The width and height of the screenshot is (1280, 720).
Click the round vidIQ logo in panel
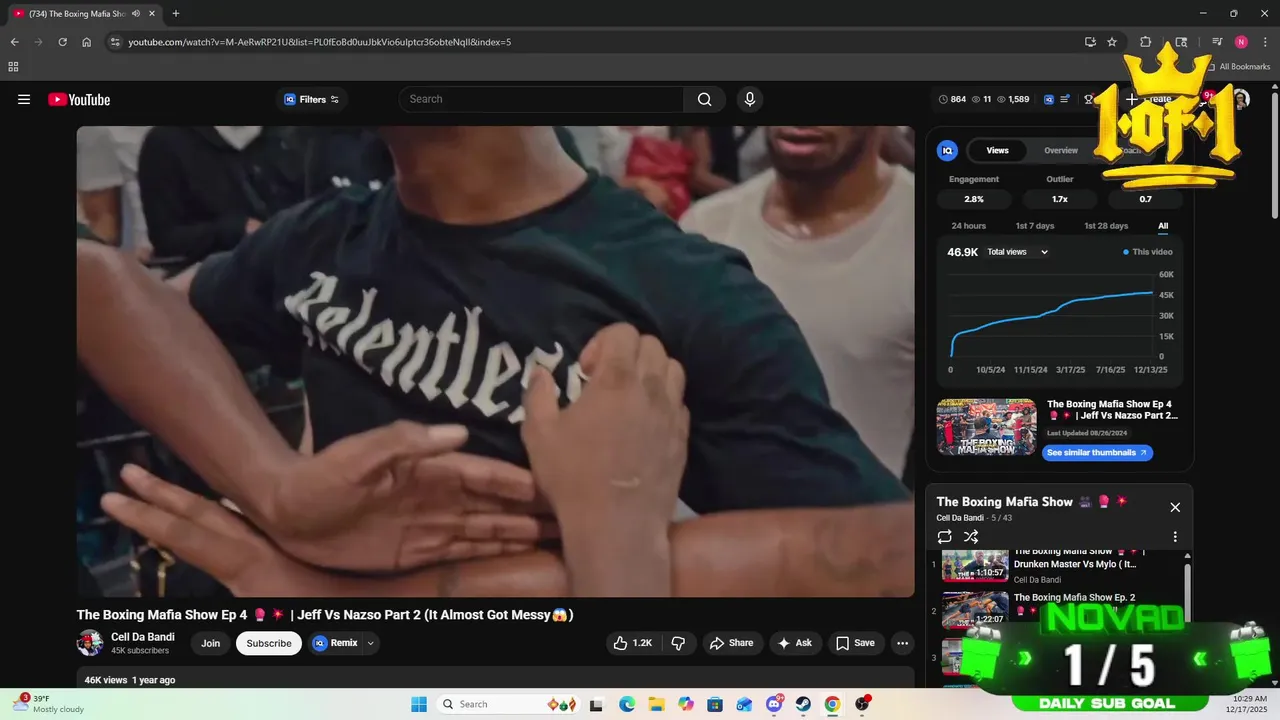tap(947, 150)
